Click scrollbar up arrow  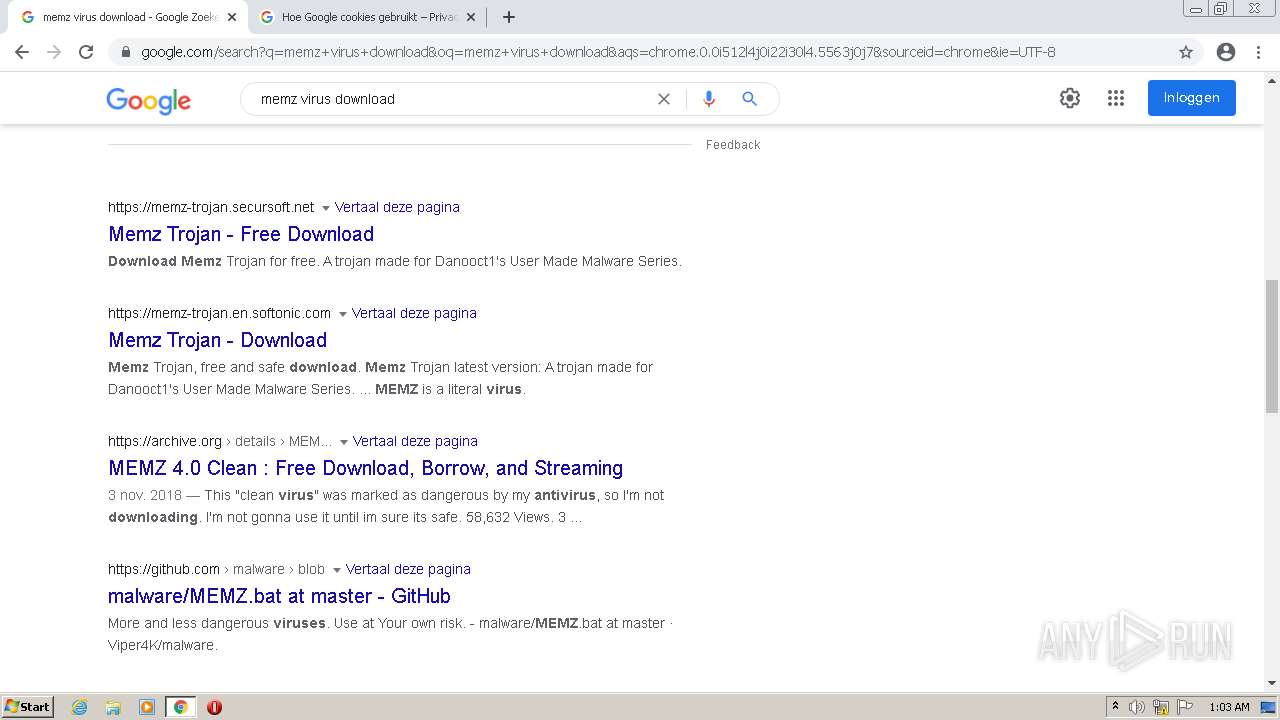point(1272,80)
